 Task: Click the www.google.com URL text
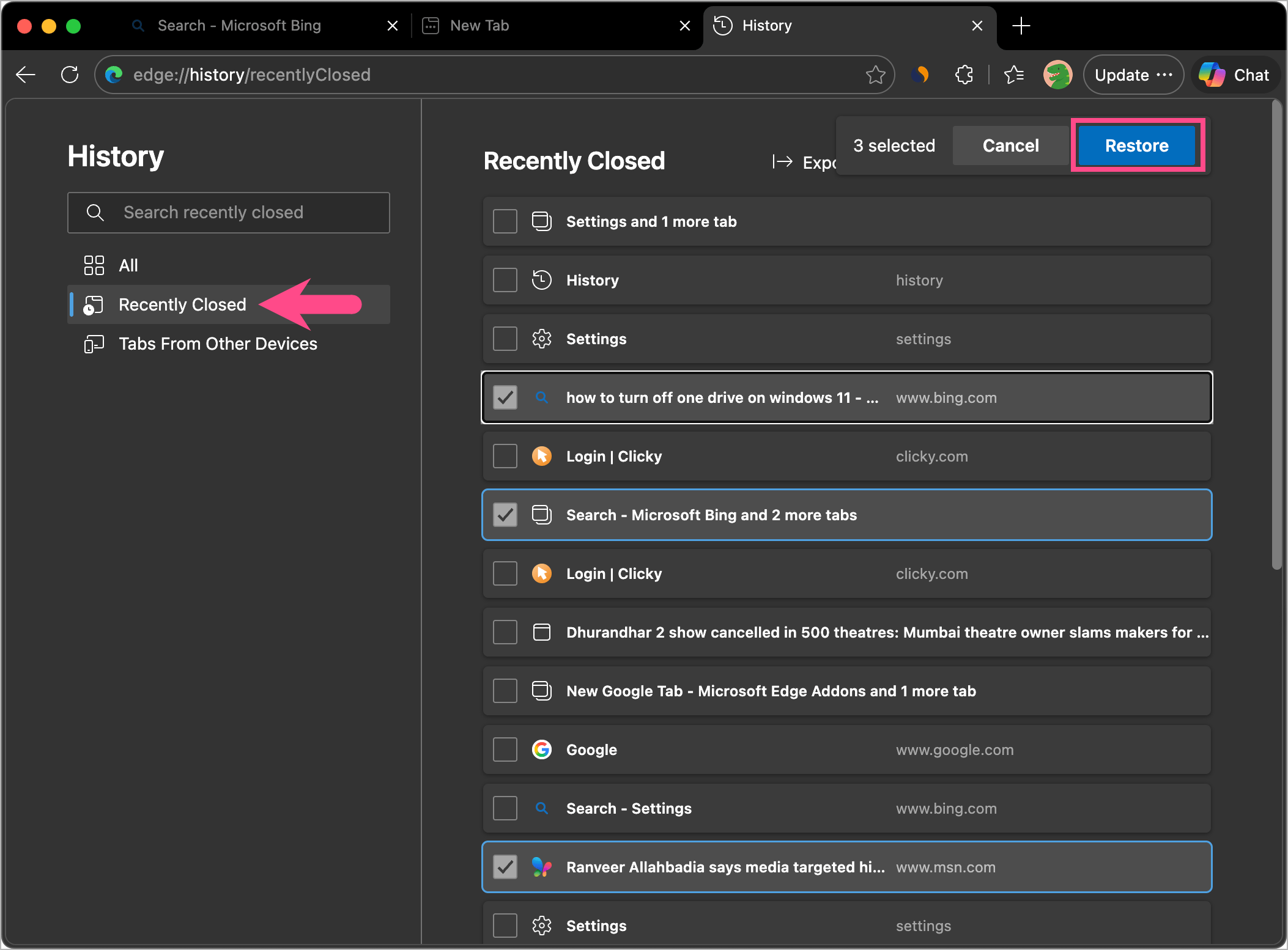coord(955,749)
